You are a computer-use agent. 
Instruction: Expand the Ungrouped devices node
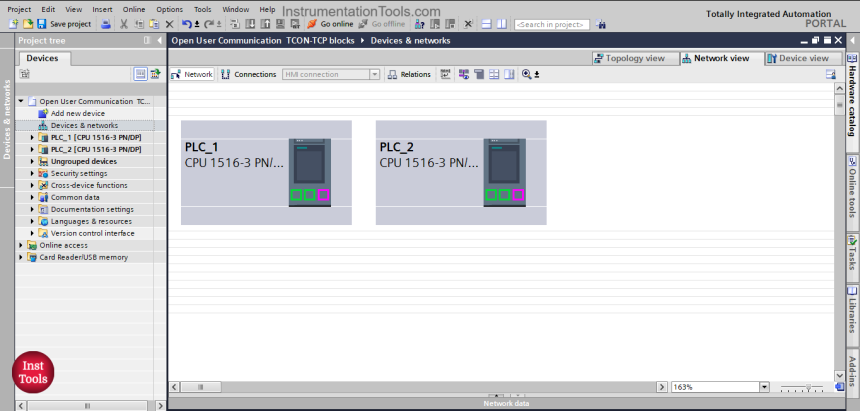point(32,161)
